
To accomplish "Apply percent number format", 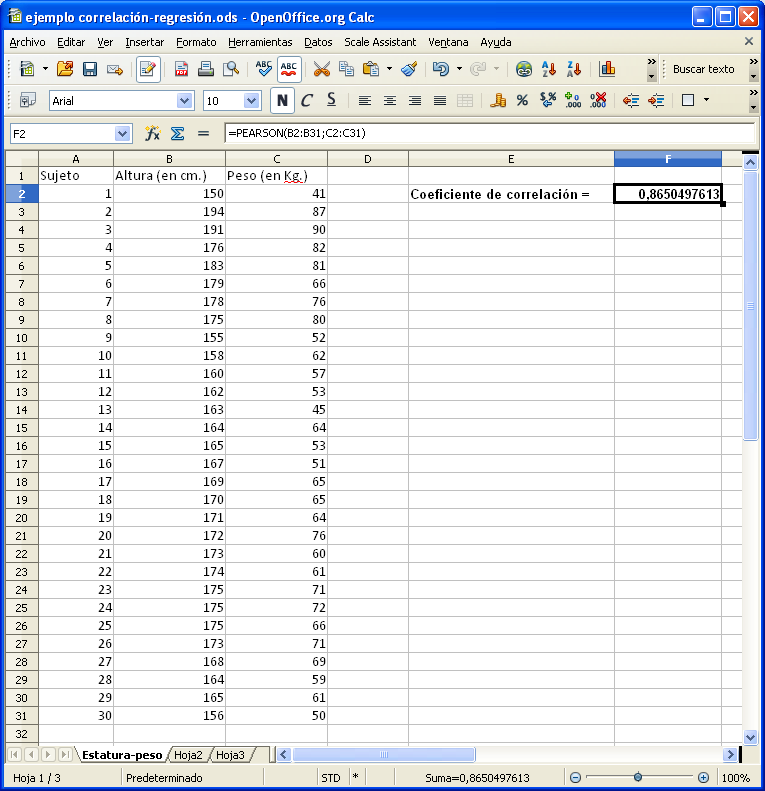I will click(x=522, y=100).
